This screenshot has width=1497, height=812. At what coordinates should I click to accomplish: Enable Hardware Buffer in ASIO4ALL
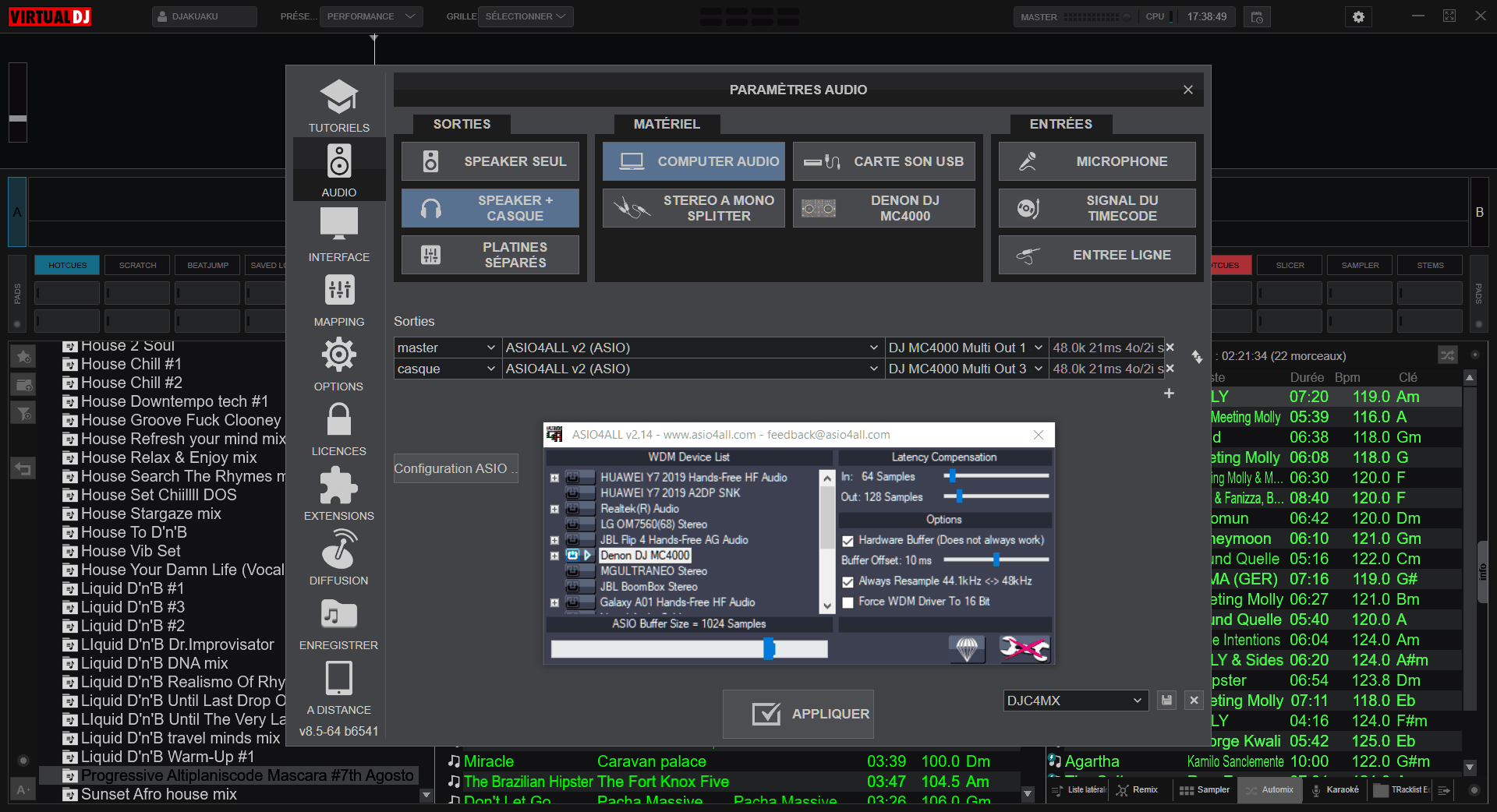pyautogui.click(x=847, y=539)
